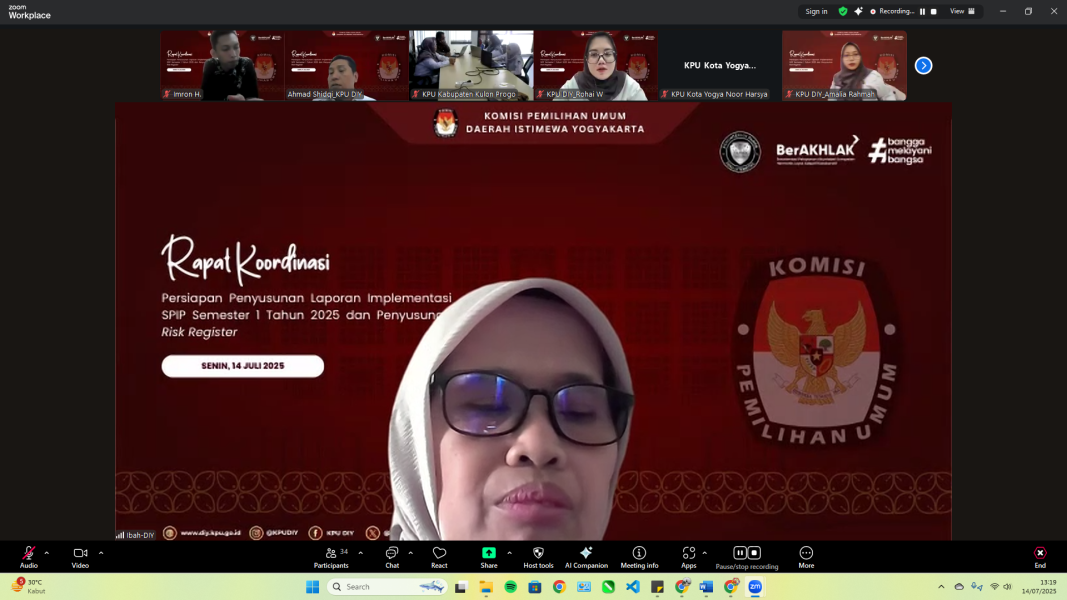
Task: Unmute the microphone with the Audio button
Action: point(28,555)
